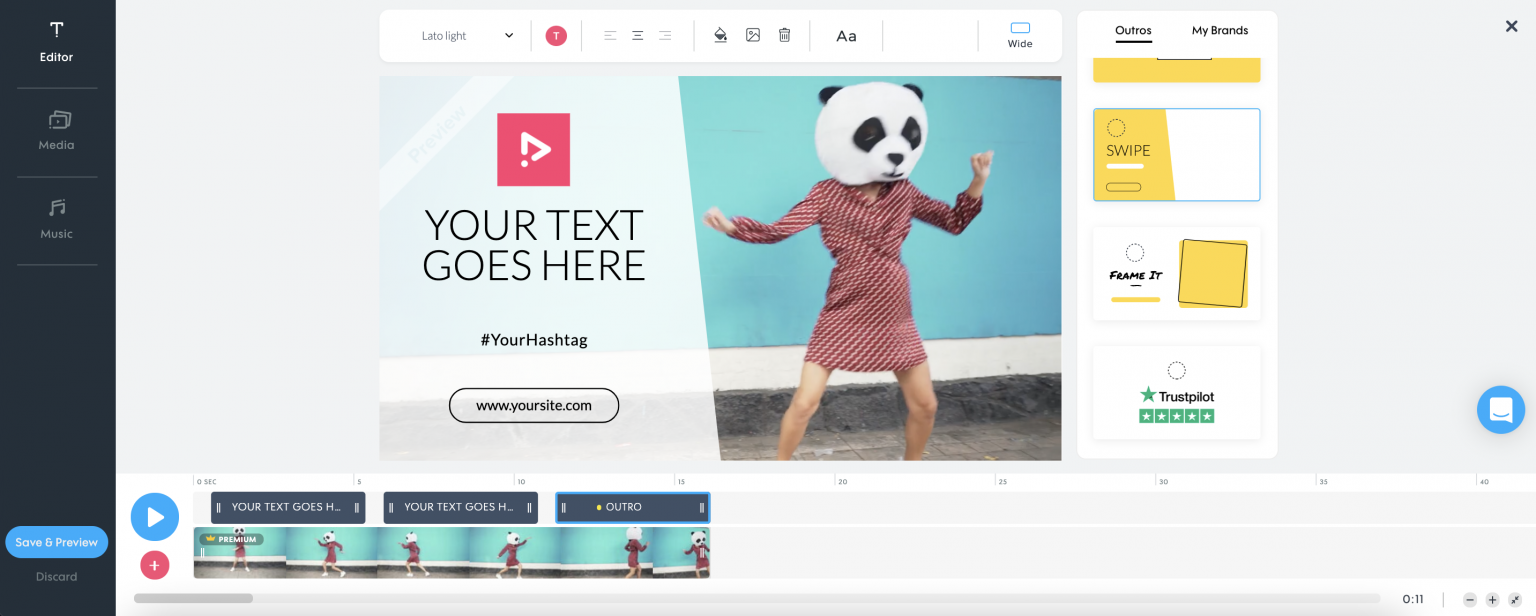Click the text color circle icon
This screenshot has width=1536, height=616.
click(x=556, y=36)
